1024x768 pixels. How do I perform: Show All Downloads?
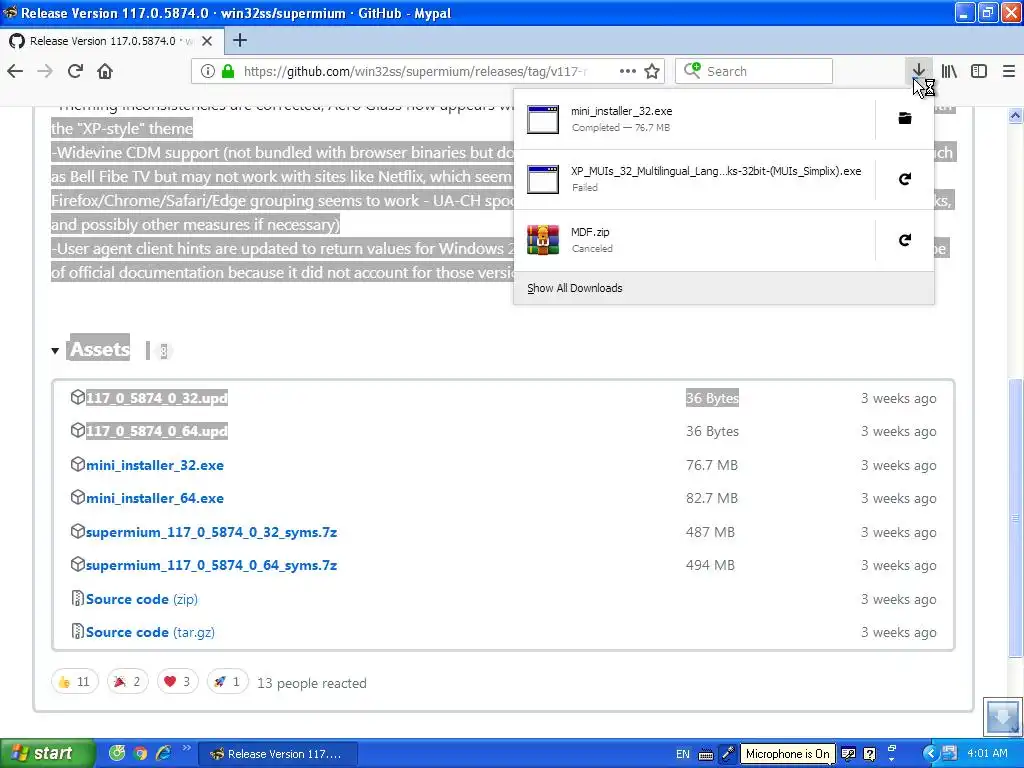pos(575,288)
